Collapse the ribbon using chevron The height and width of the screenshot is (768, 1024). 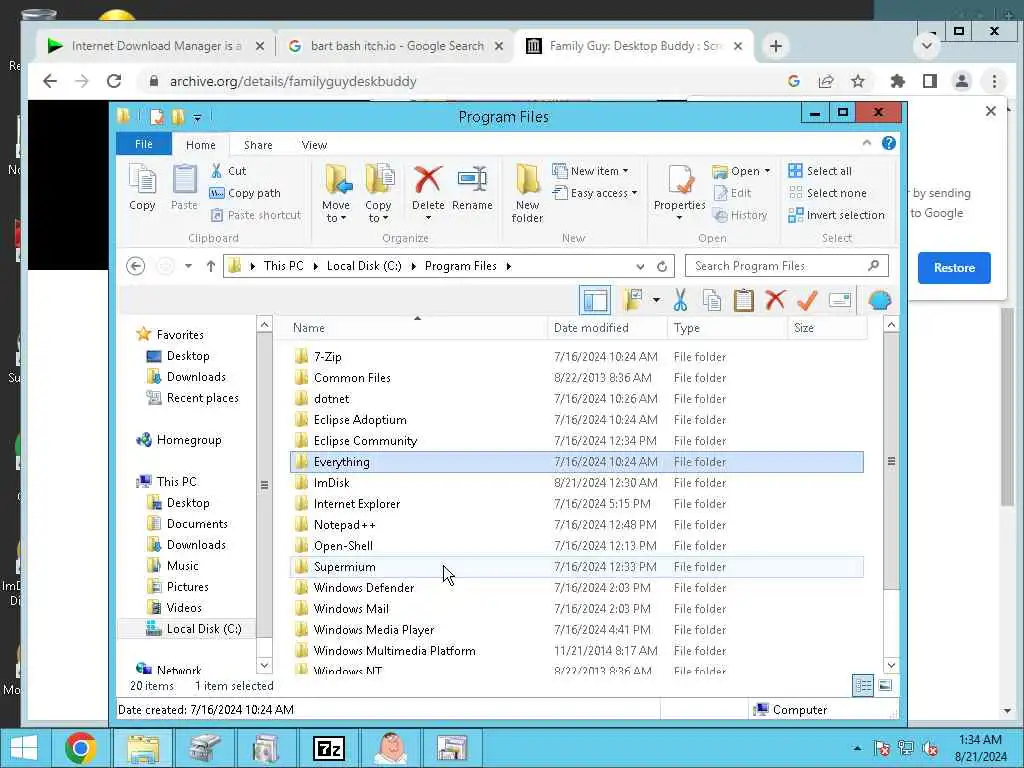tap(867, 143)
